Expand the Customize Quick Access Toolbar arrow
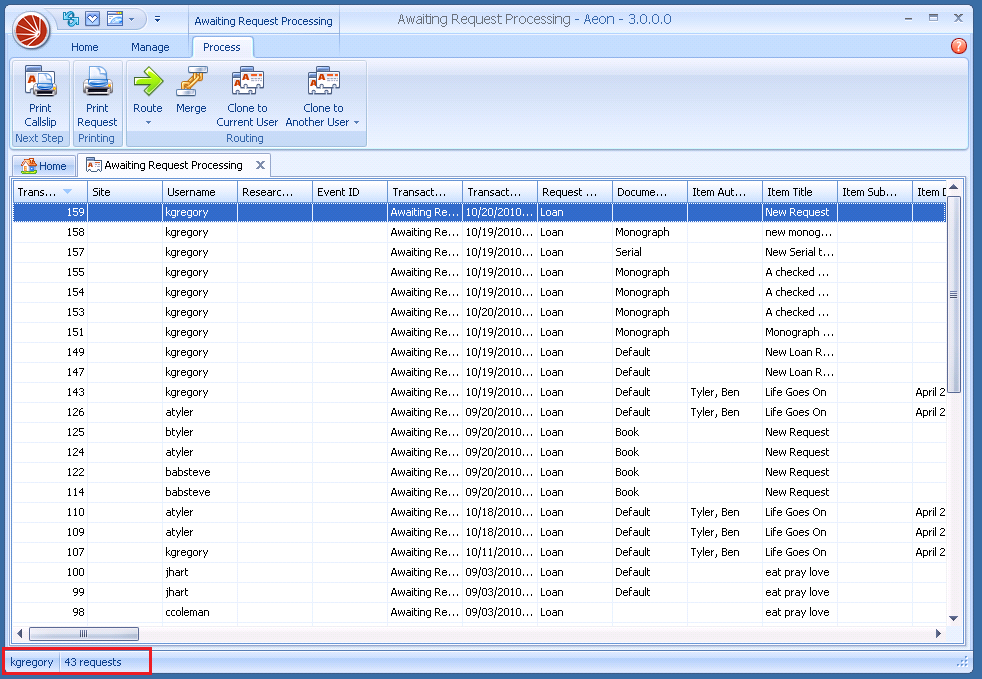Viewport: 982px width, 679px height. click(157, 18)
